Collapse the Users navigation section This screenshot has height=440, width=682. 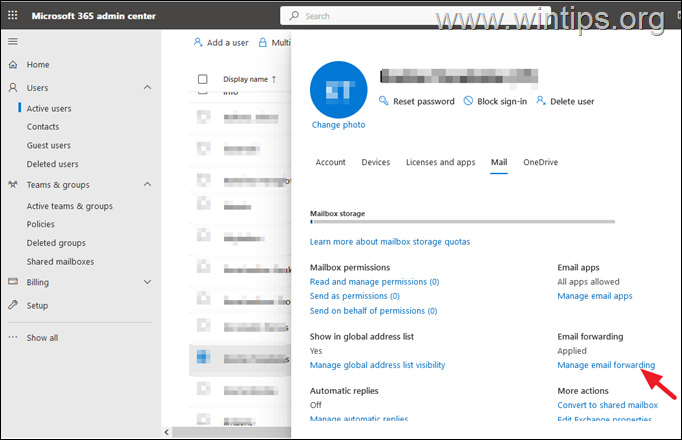[147, 87]
